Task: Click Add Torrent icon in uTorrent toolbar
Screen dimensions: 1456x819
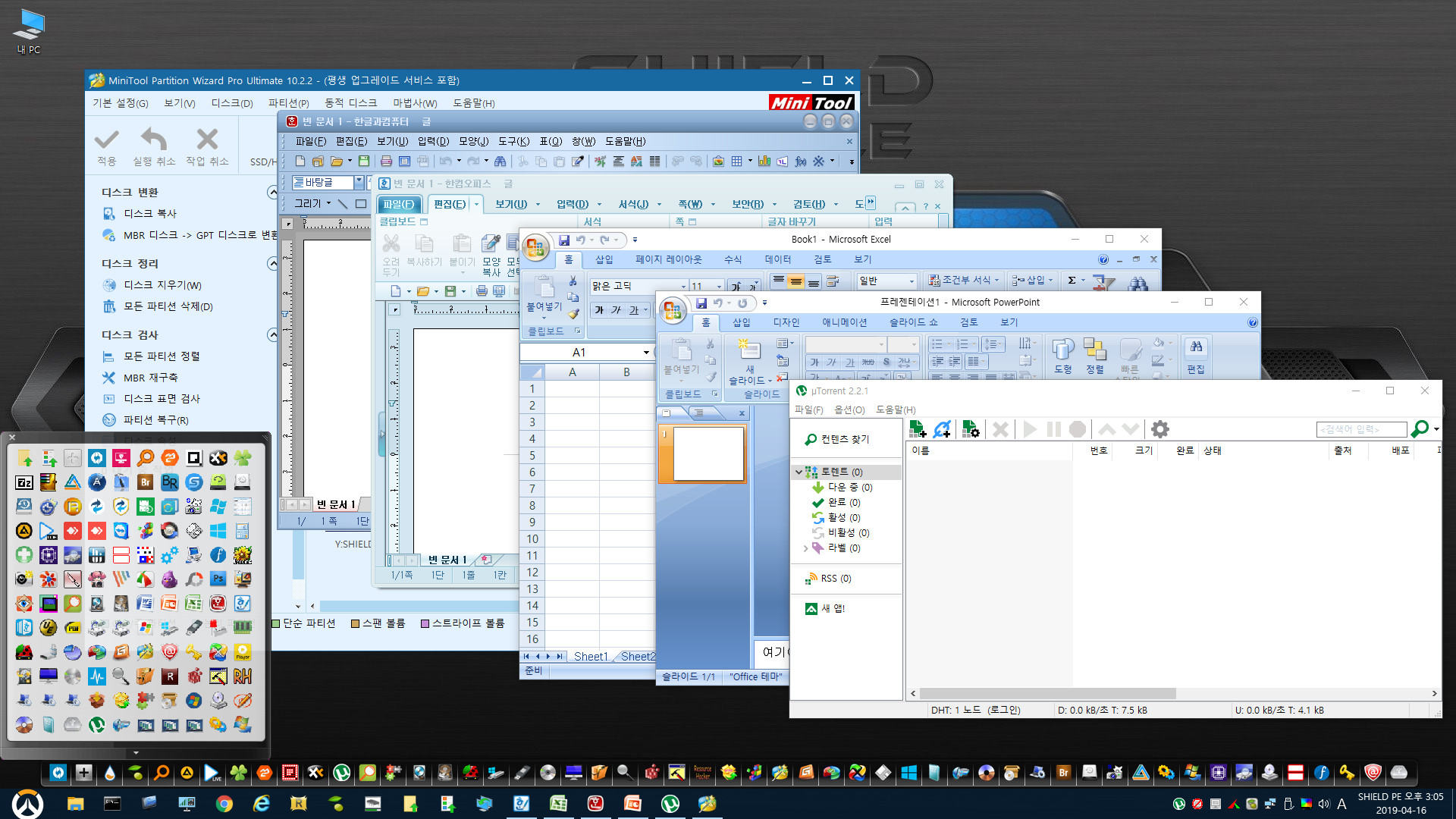Action: (x=918, y=429)
